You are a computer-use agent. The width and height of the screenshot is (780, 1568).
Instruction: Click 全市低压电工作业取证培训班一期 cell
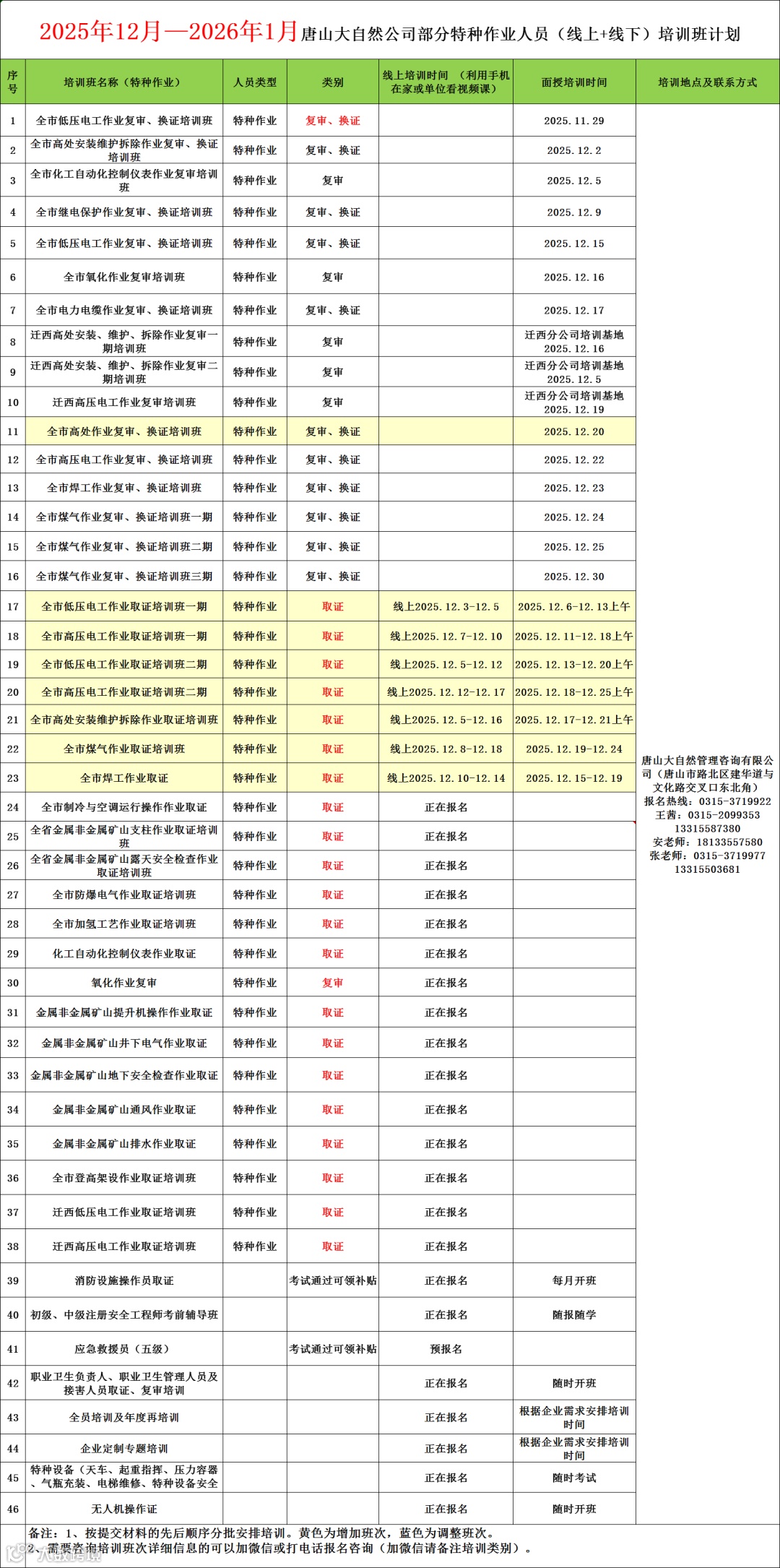point(124,606)
